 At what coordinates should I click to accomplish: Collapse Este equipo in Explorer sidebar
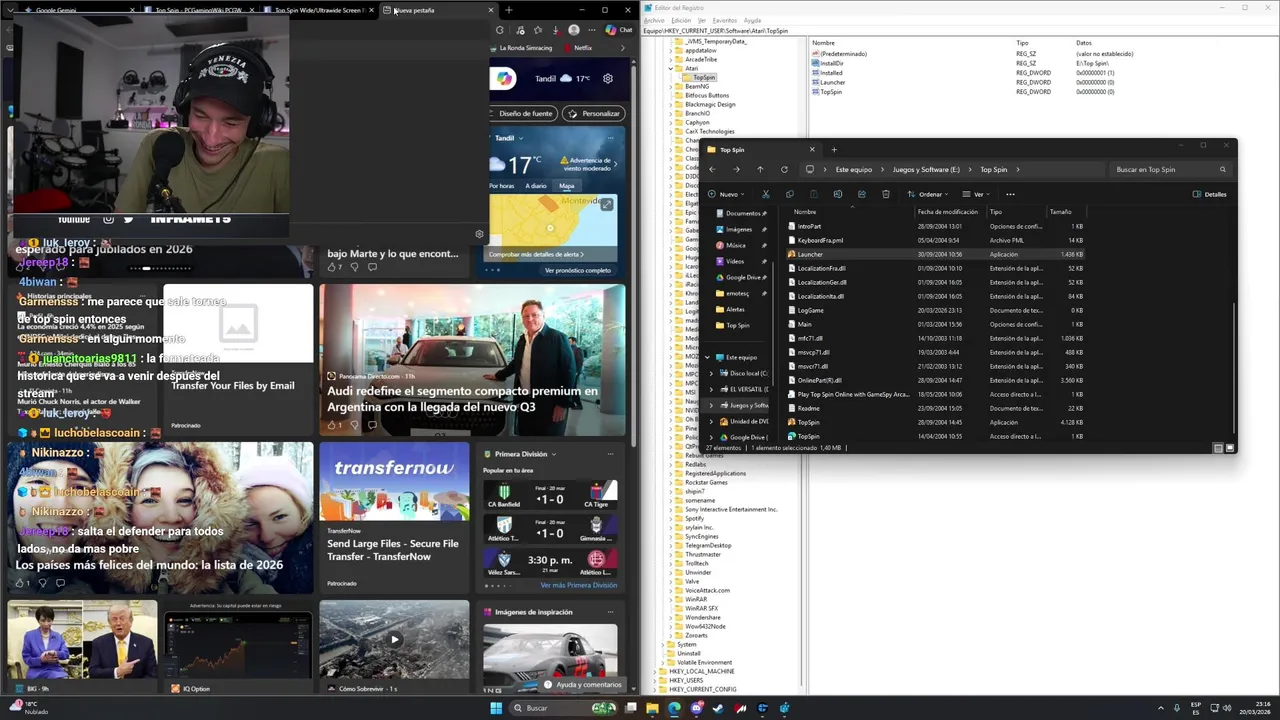point(708,357)
